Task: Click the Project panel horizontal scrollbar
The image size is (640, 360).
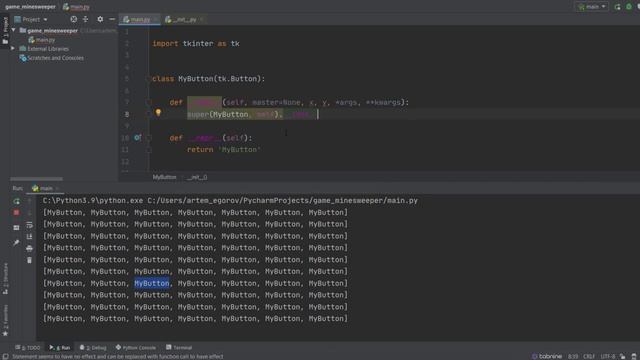Action: coord(36,179)
